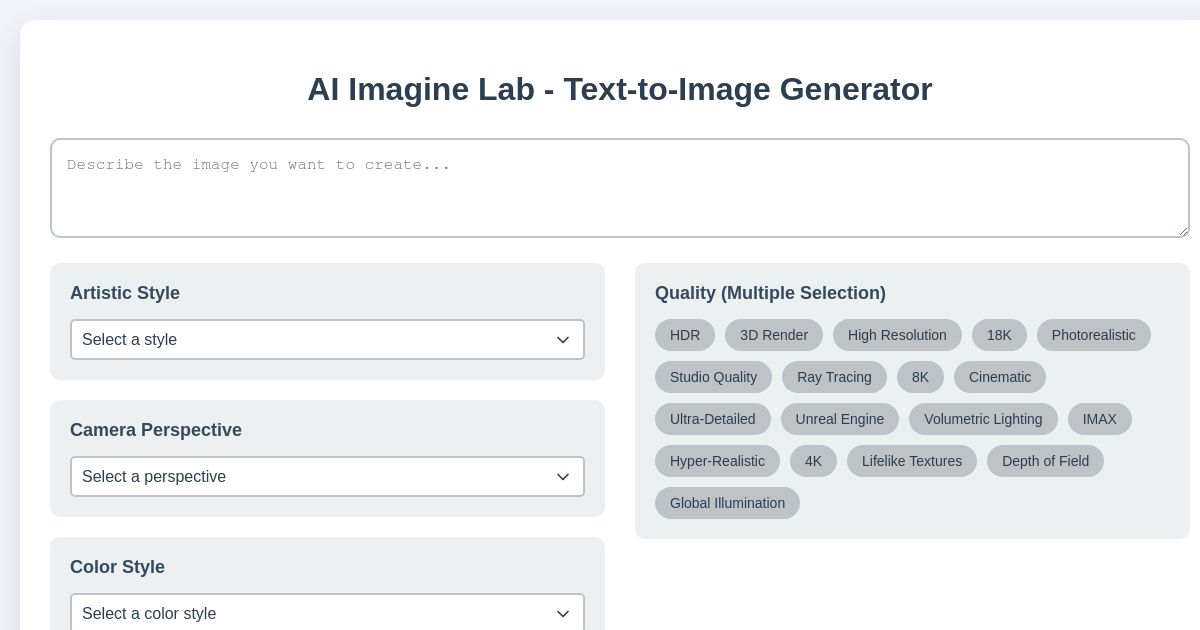Enable Ray Tracing quality

pyautogui.click(x=834, y=377)
